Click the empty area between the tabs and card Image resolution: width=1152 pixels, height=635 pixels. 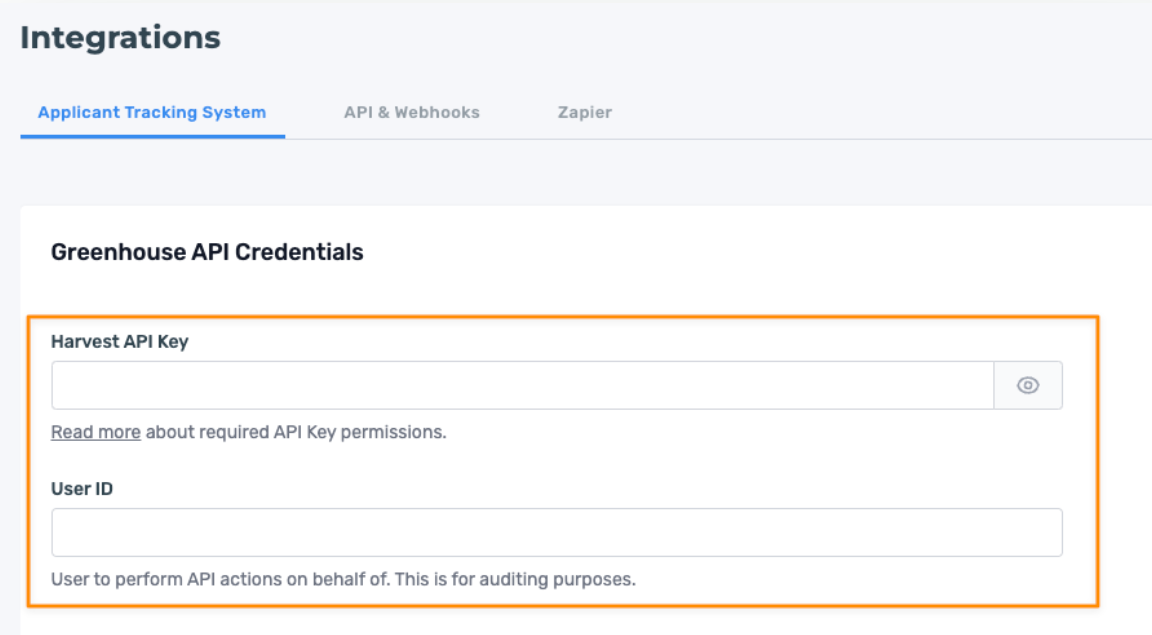[x=586, y=173]
